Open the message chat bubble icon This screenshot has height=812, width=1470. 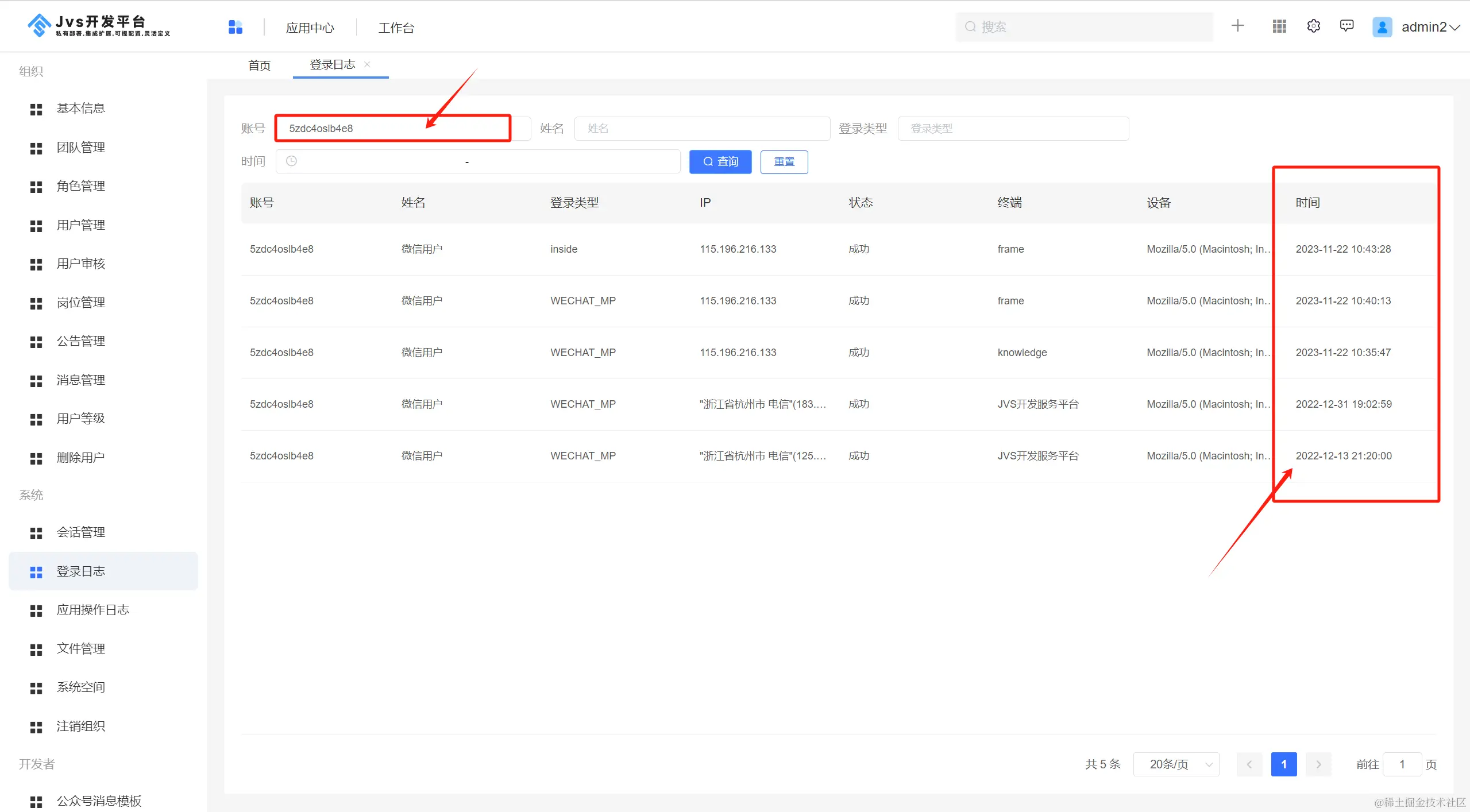coord(1346,26)
